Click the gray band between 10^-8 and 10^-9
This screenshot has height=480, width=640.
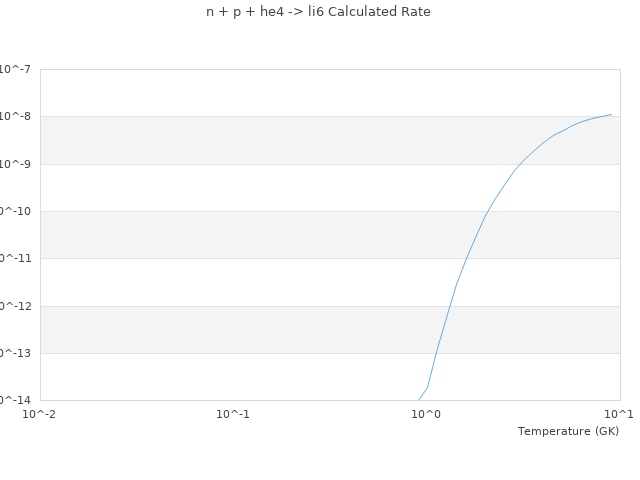coord(250,140)
